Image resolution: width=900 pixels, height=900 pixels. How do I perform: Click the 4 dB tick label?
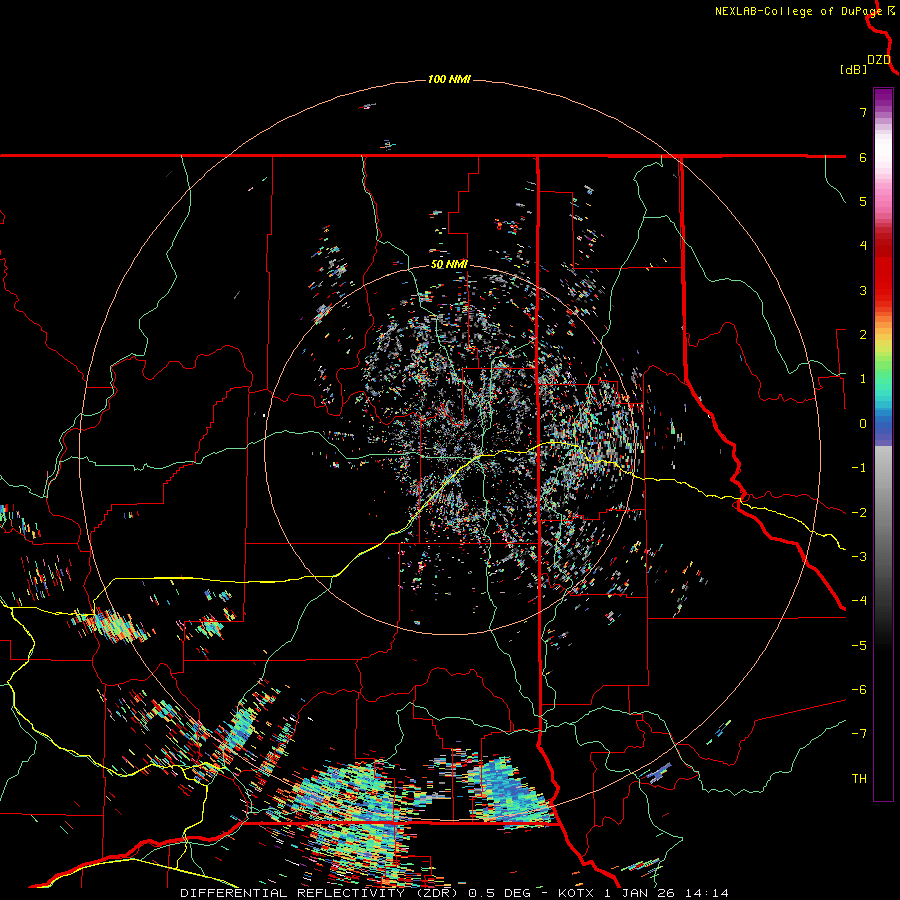(863, 246)
